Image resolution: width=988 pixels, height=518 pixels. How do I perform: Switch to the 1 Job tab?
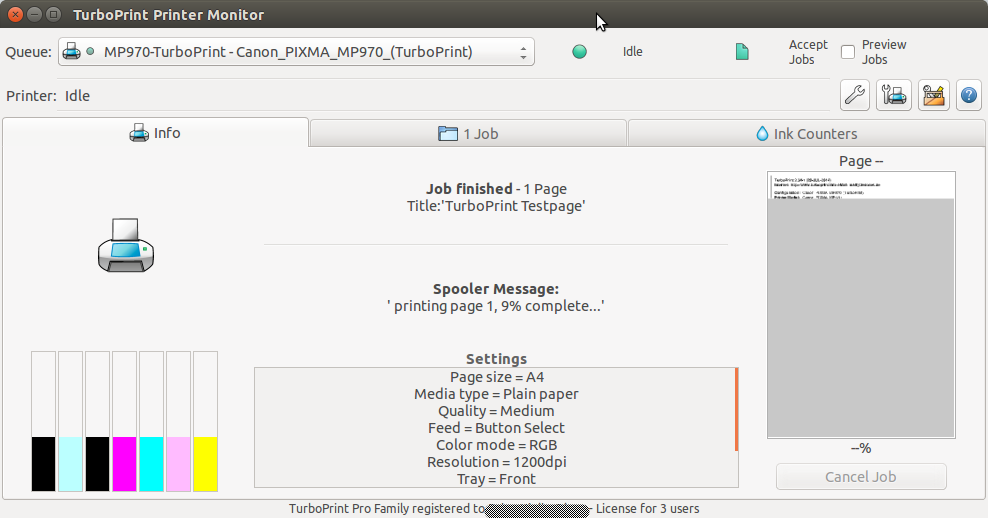468,133
